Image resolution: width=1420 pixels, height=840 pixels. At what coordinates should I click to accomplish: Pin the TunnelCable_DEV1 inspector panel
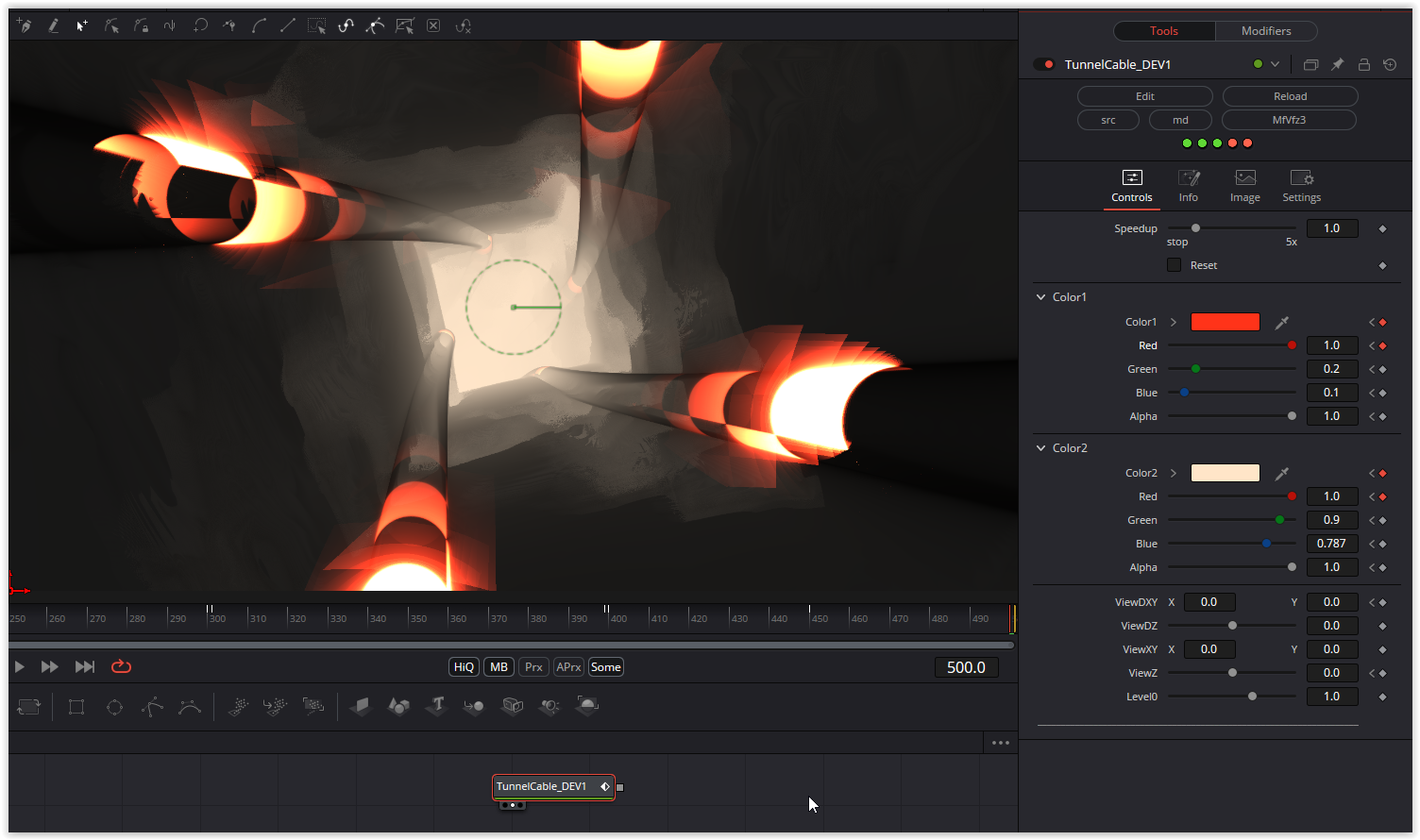tap(1337, 64)
